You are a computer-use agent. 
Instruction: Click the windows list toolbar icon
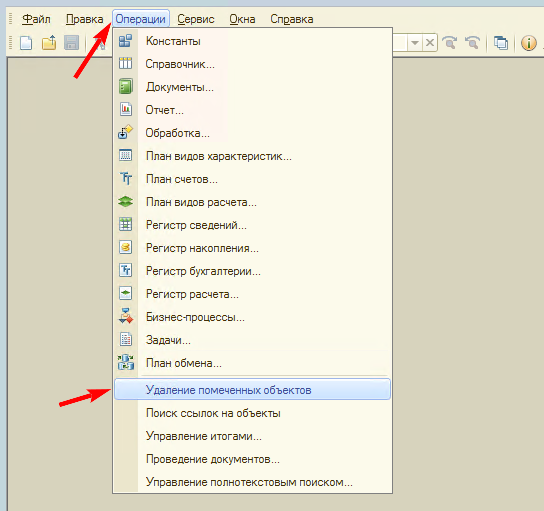coord(501,43)
